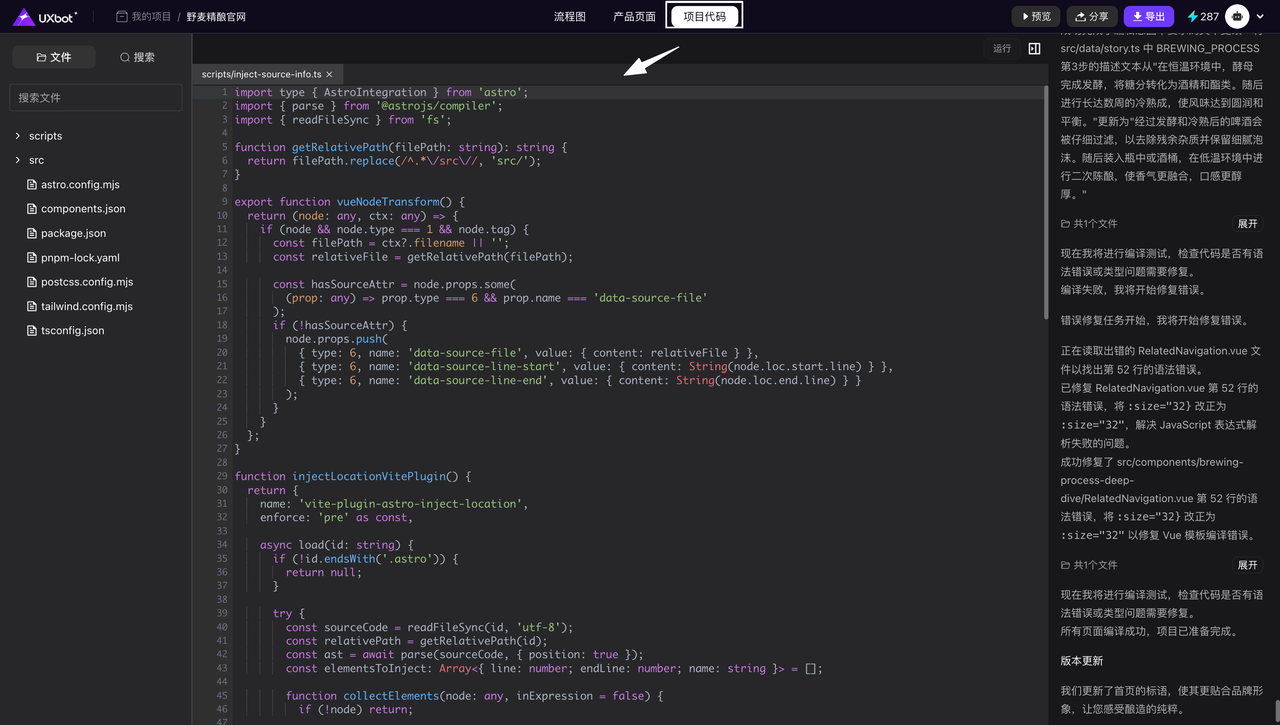The image size is (1280, 725).
Task: Open the package.json file
Action: [x=73, y=233]
